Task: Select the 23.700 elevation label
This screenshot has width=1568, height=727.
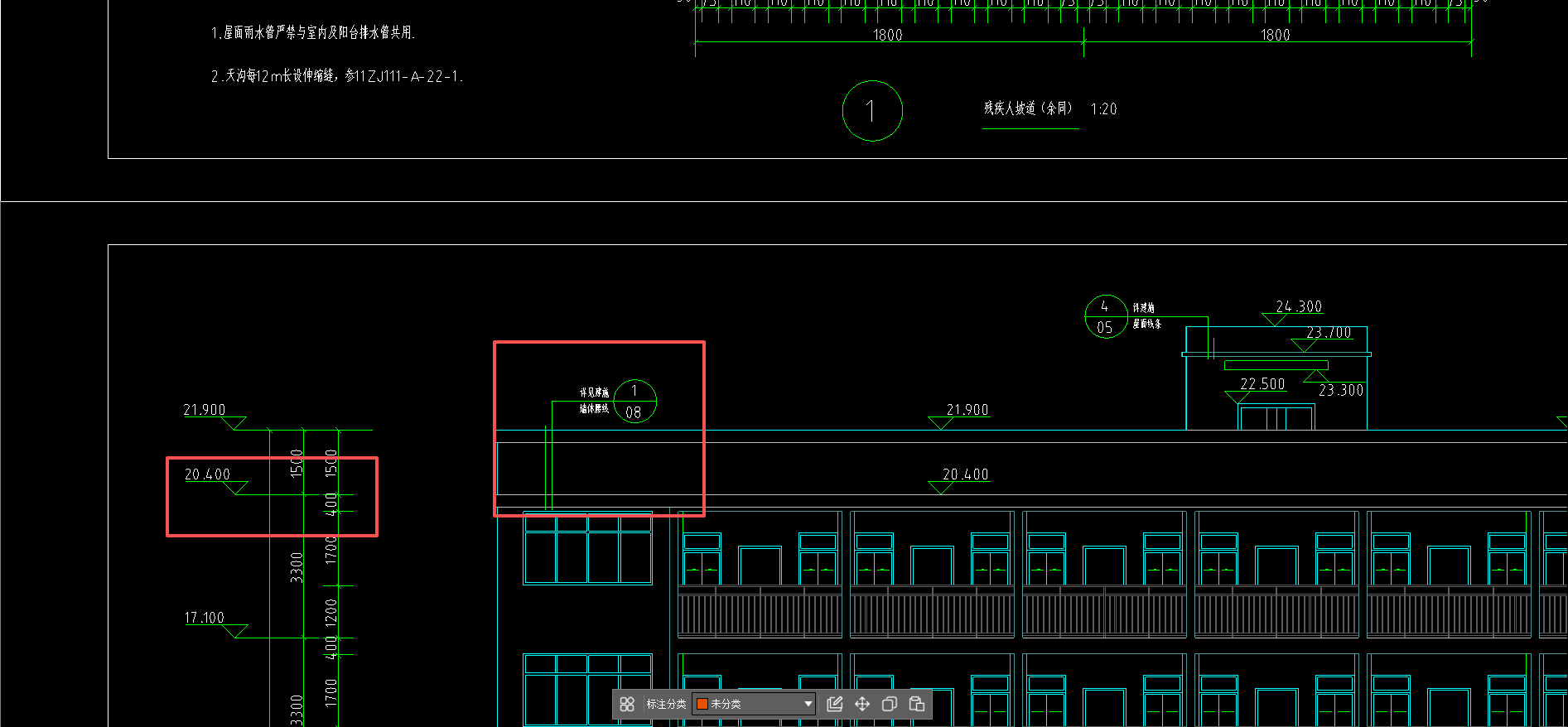Action: (x=1329, y=332)
